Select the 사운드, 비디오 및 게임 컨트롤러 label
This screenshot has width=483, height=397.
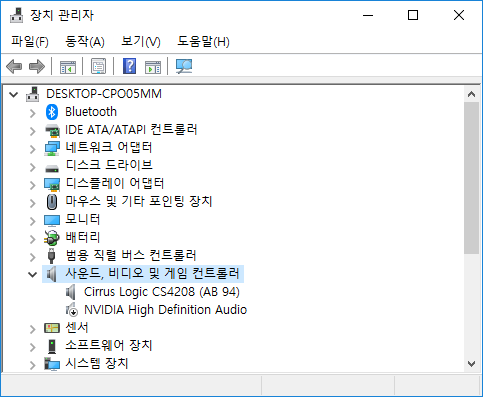(152, 274)
